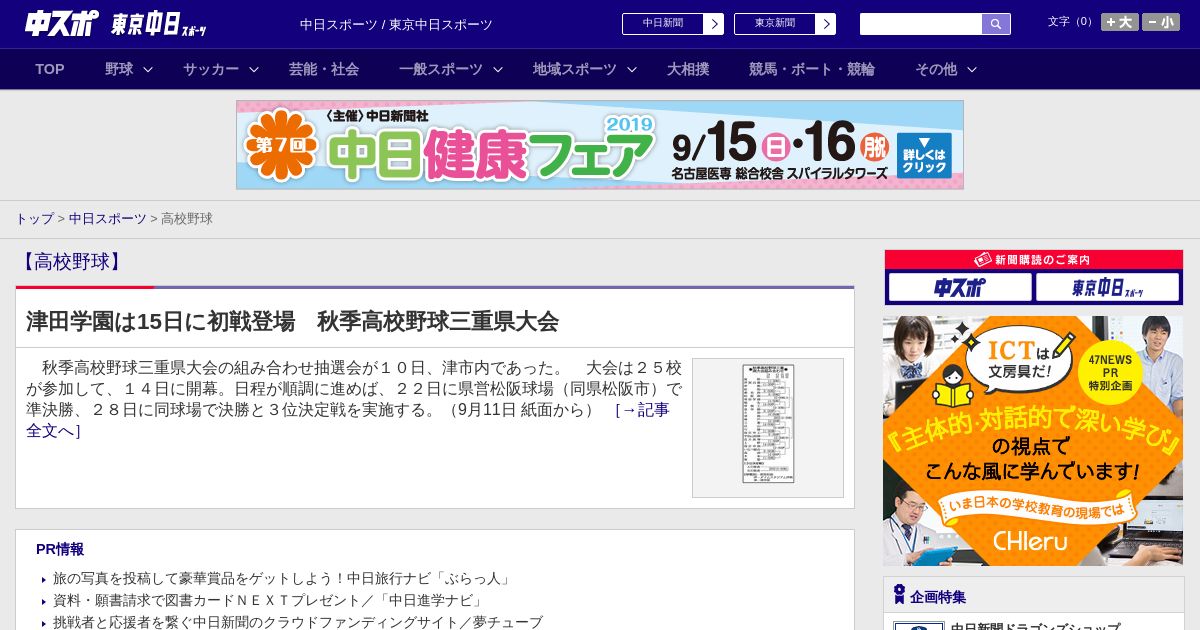Open 中日新聞 header link button
The width and height of the screenshot is (1200, 630).
point(673,24)
